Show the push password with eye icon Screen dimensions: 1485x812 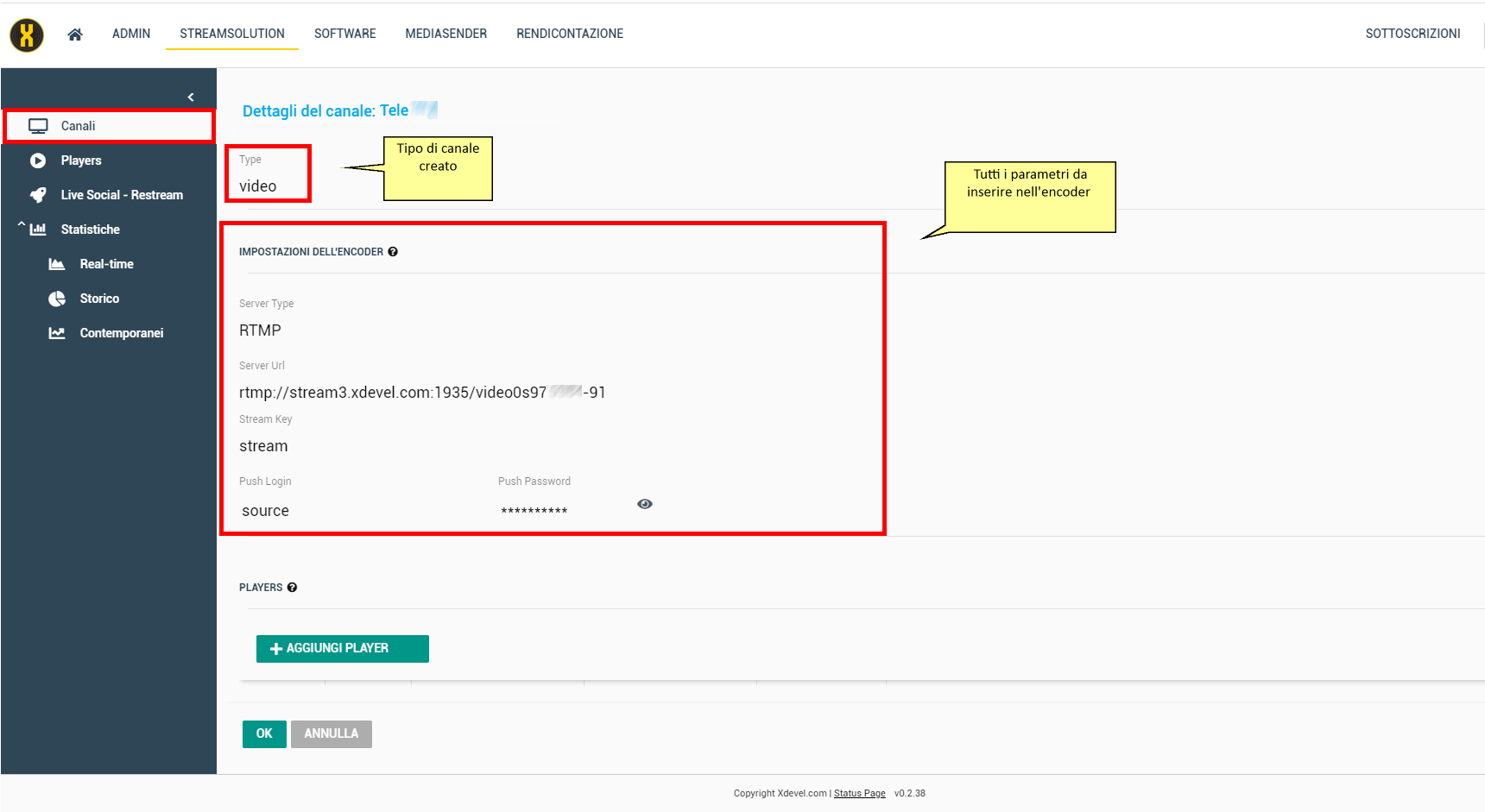click(645, 504)
